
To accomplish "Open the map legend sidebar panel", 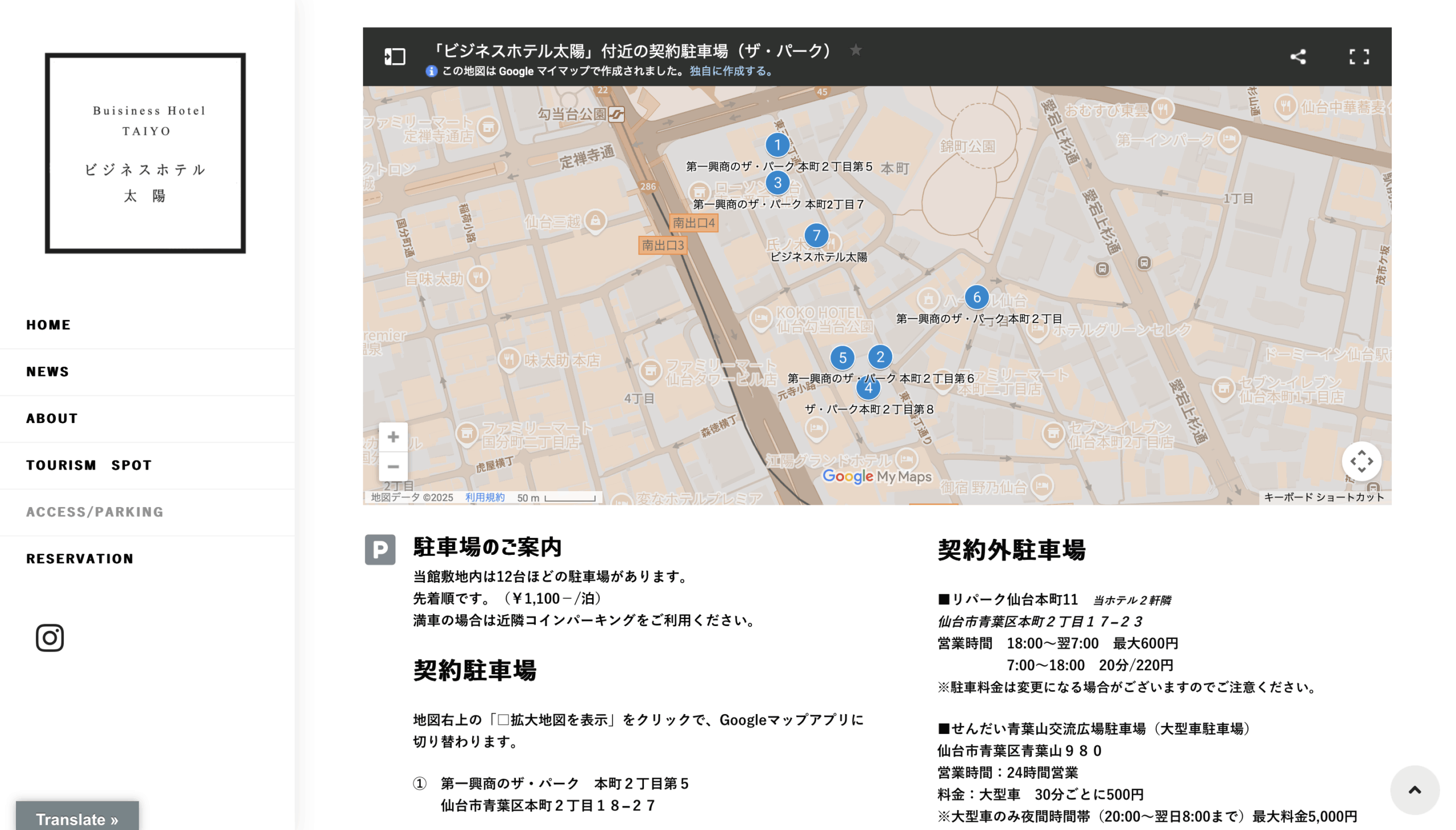I will click(x=395, y=56).
